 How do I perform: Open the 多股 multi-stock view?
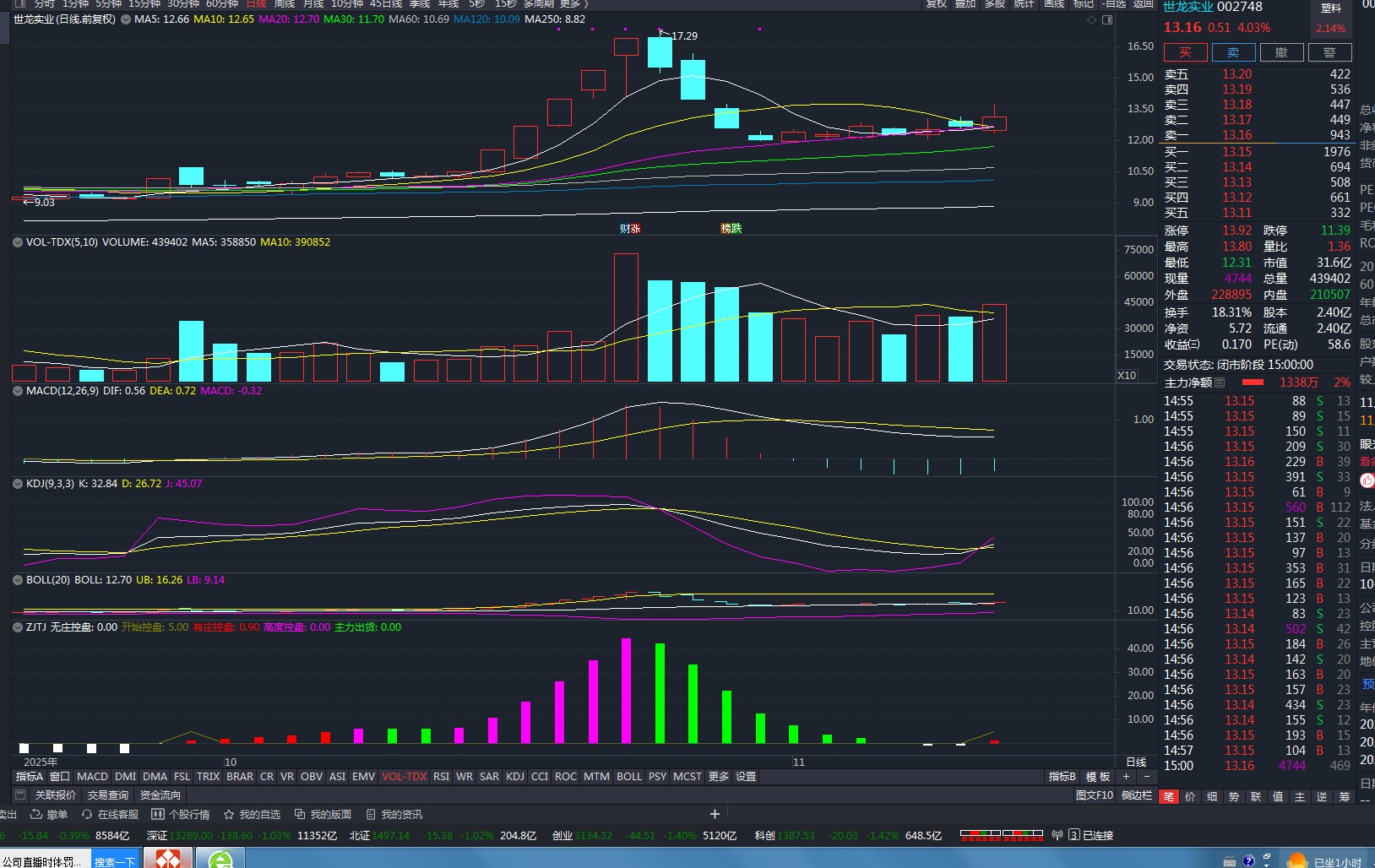point(995,4)
